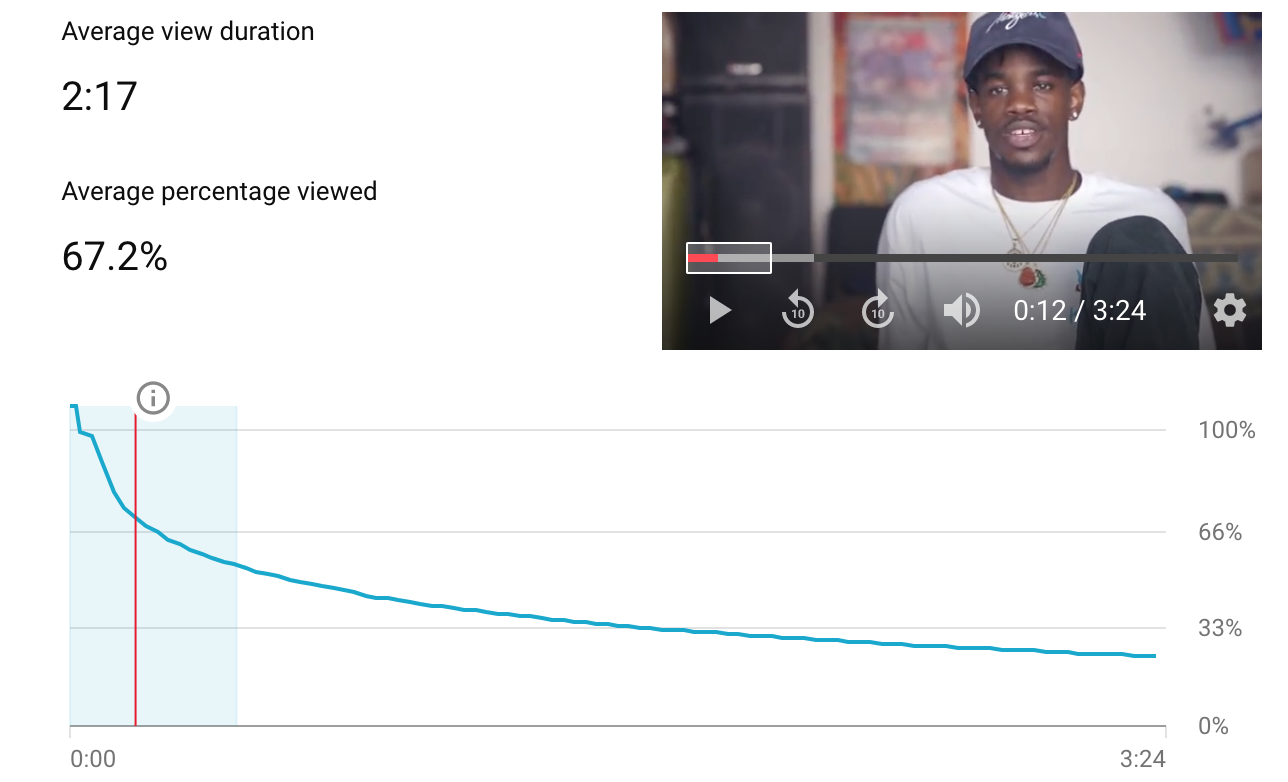Viewport: 1288px width, 782px height.
Task: Click the 66% axis label
Action: coord(1220,532)
